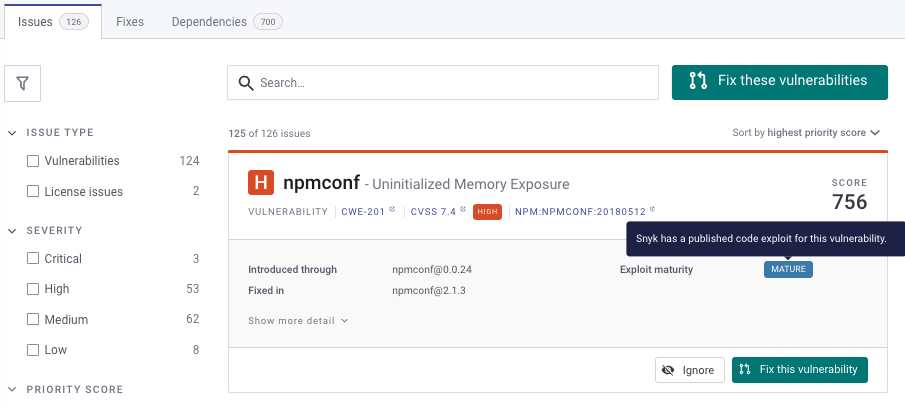Click the Medium severity count 62

coord(193,319)
